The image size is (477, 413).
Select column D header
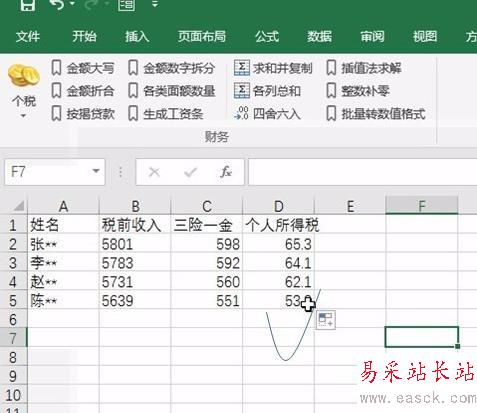pyautogui.click(x=278, y=206)
